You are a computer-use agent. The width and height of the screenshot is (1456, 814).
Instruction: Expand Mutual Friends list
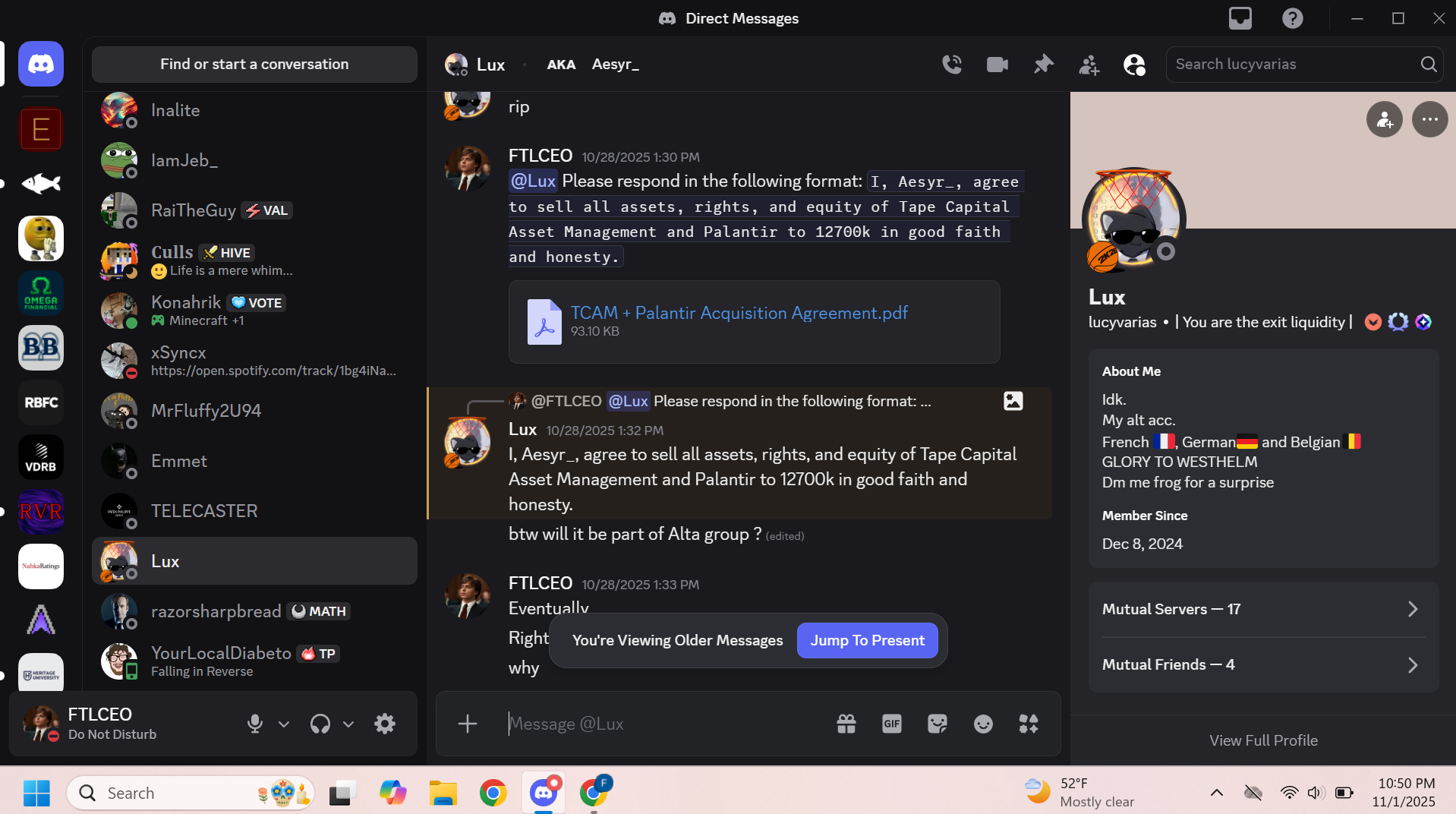point(1263,664)
